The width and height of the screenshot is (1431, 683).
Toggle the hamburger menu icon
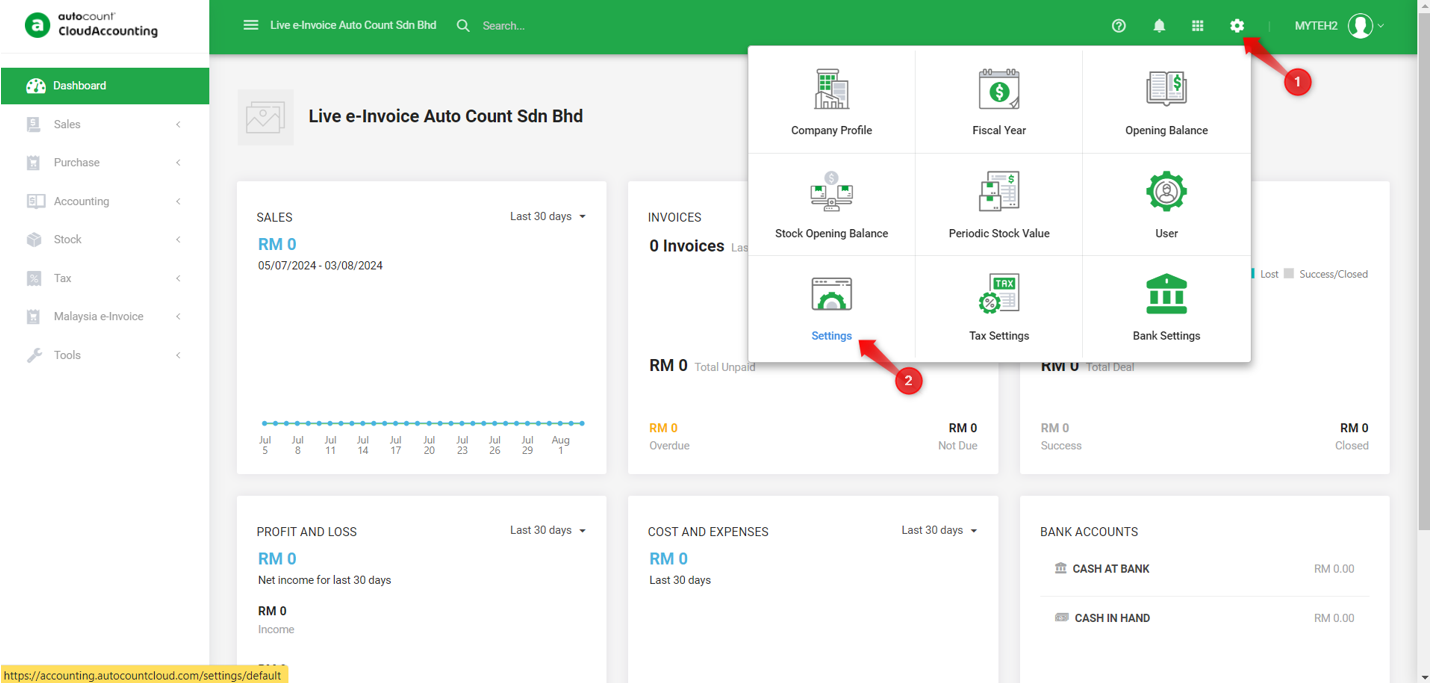[251, 25]
